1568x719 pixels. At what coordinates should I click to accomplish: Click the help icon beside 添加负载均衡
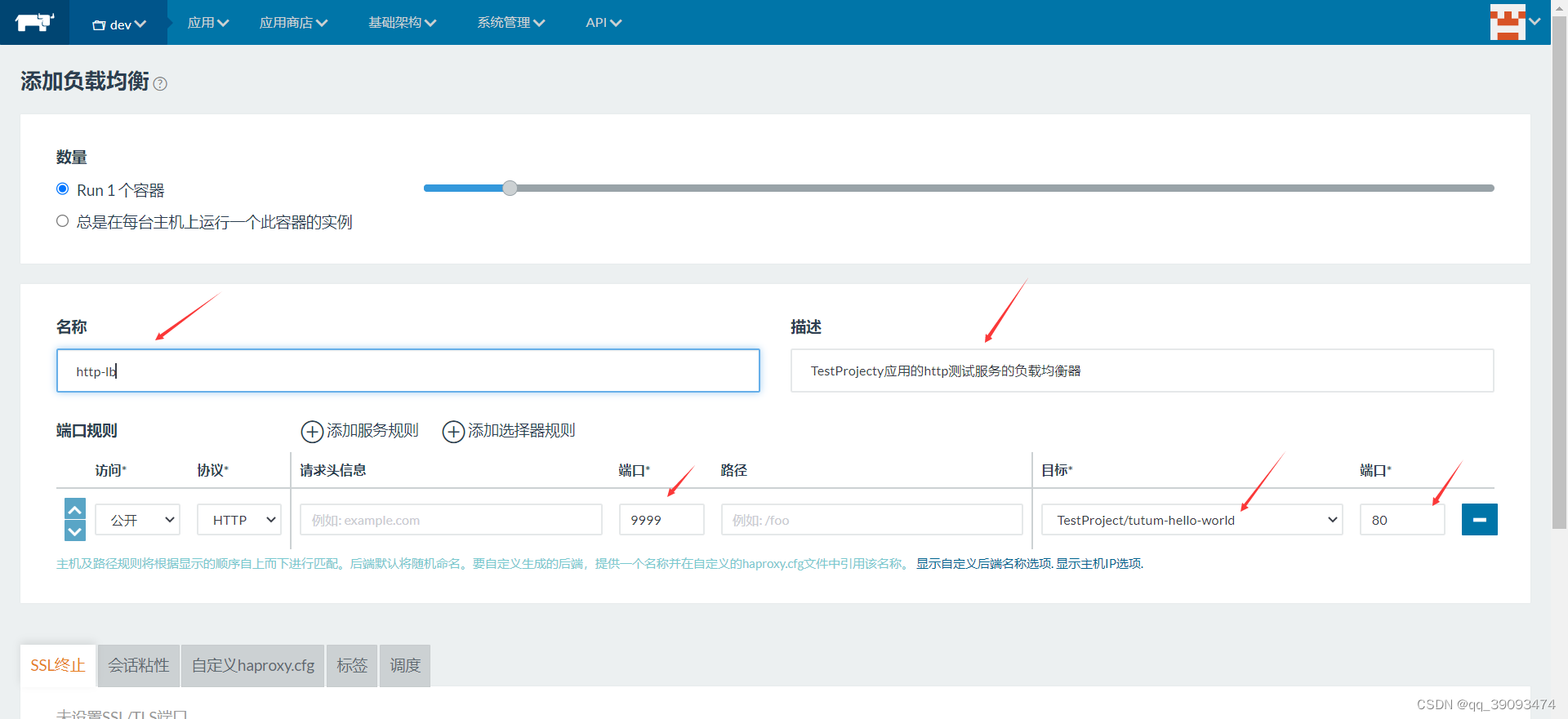pyautogui.click(x=160, y=83)
